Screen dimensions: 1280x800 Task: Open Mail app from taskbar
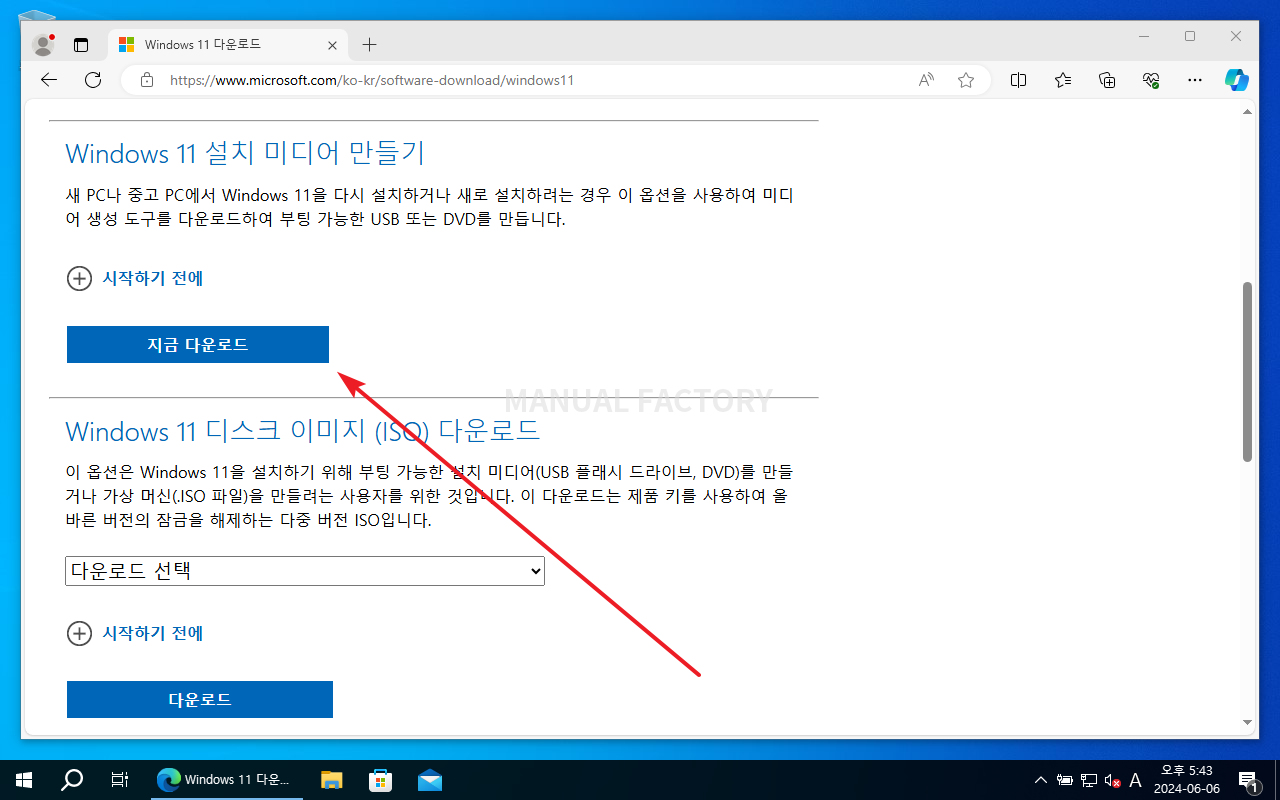click(430, 780)
